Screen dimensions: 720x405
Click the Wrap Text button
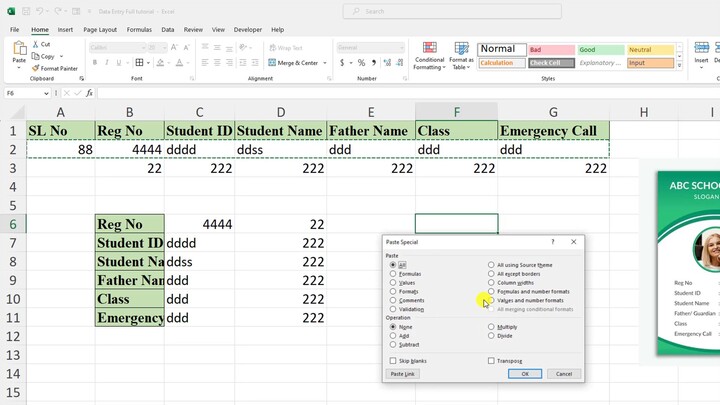pyautogui.click(x=286, y=48)
